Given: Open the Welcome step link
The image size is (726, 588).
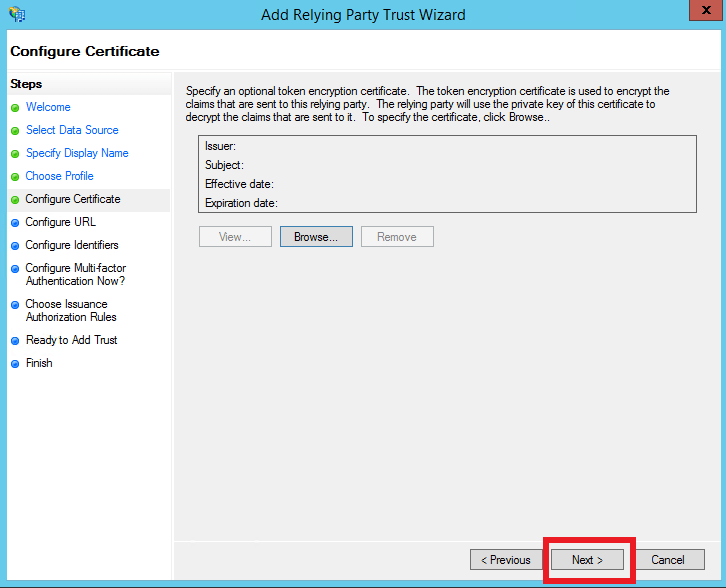Looking at the screenshot, I should [48, 107].
